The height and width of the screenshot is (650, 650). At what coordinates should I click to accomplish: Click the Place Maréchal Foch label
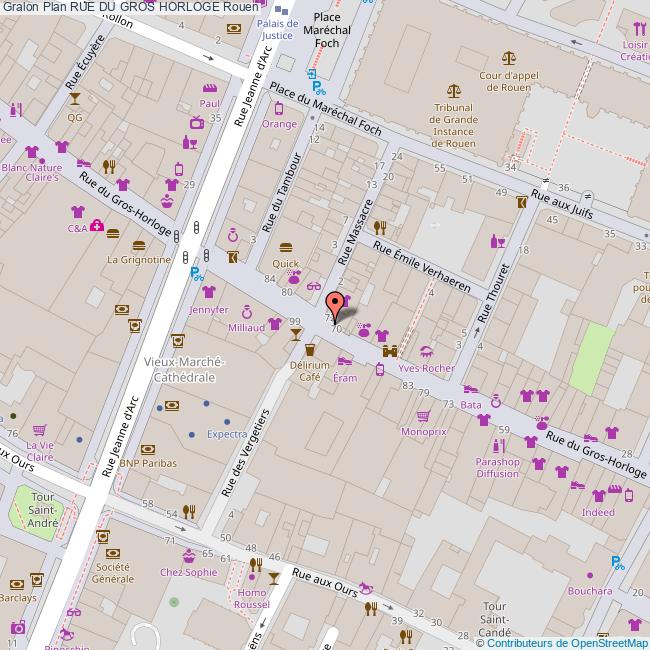328,30
